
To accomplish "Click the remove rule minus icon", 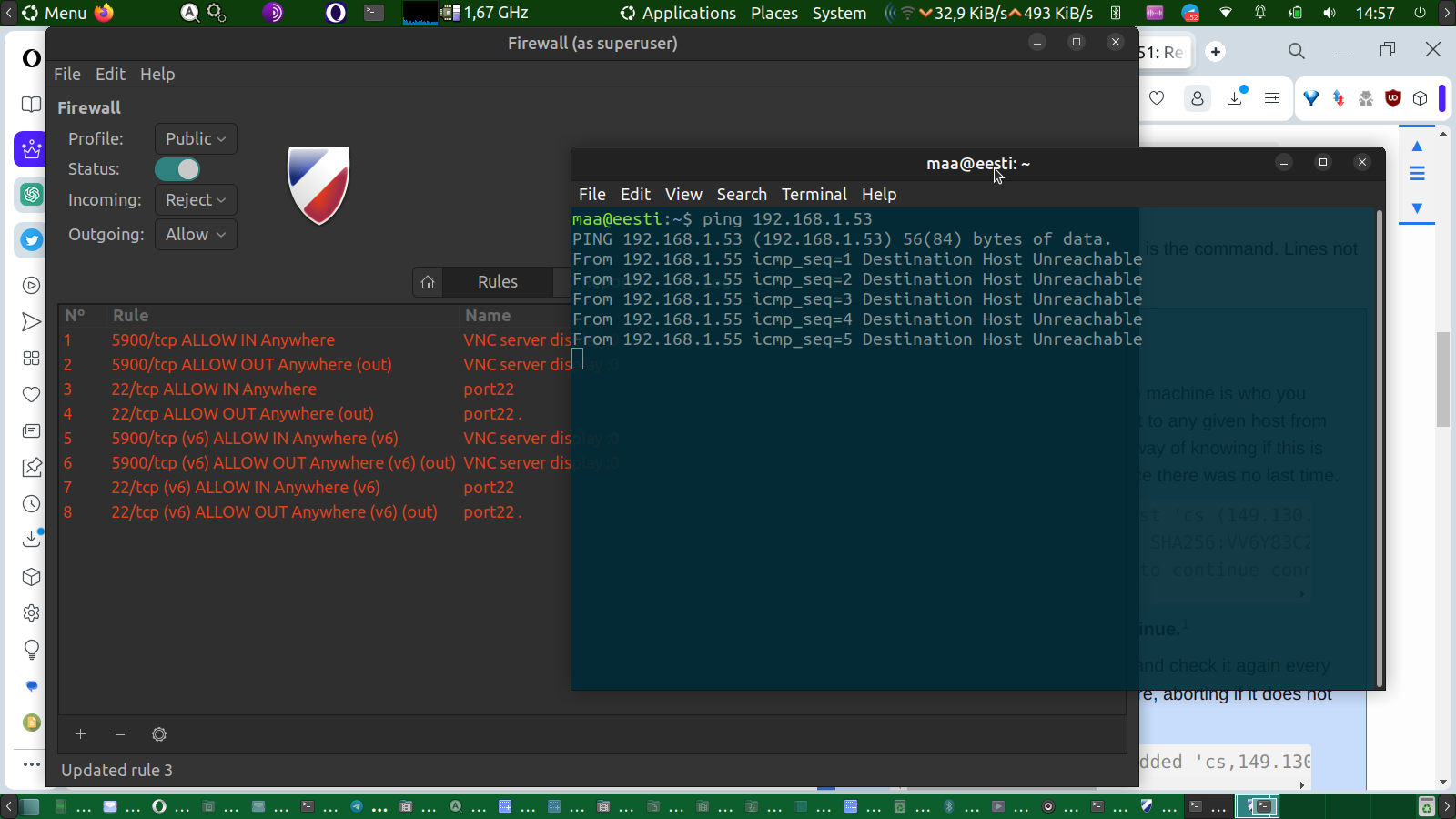I will click(120, 734).
